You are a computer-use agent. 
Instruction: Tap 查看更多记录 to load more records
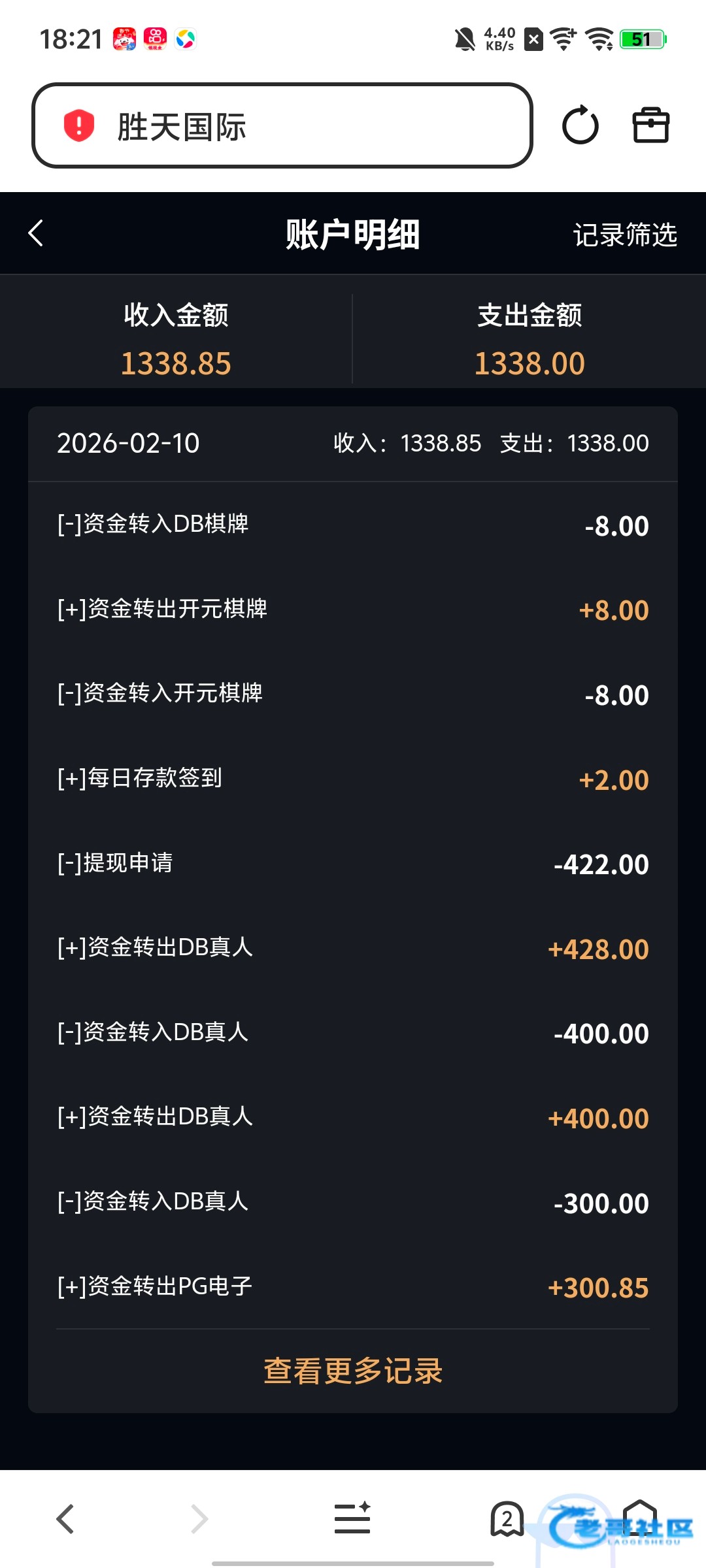353,1371
